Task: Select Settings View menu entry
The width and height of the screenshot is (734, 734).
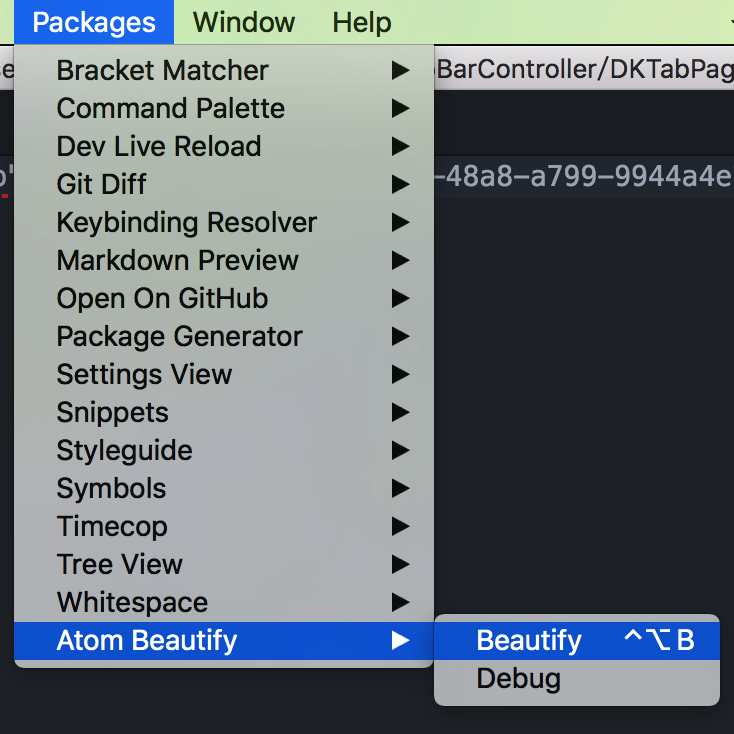Action: (224, 374)
